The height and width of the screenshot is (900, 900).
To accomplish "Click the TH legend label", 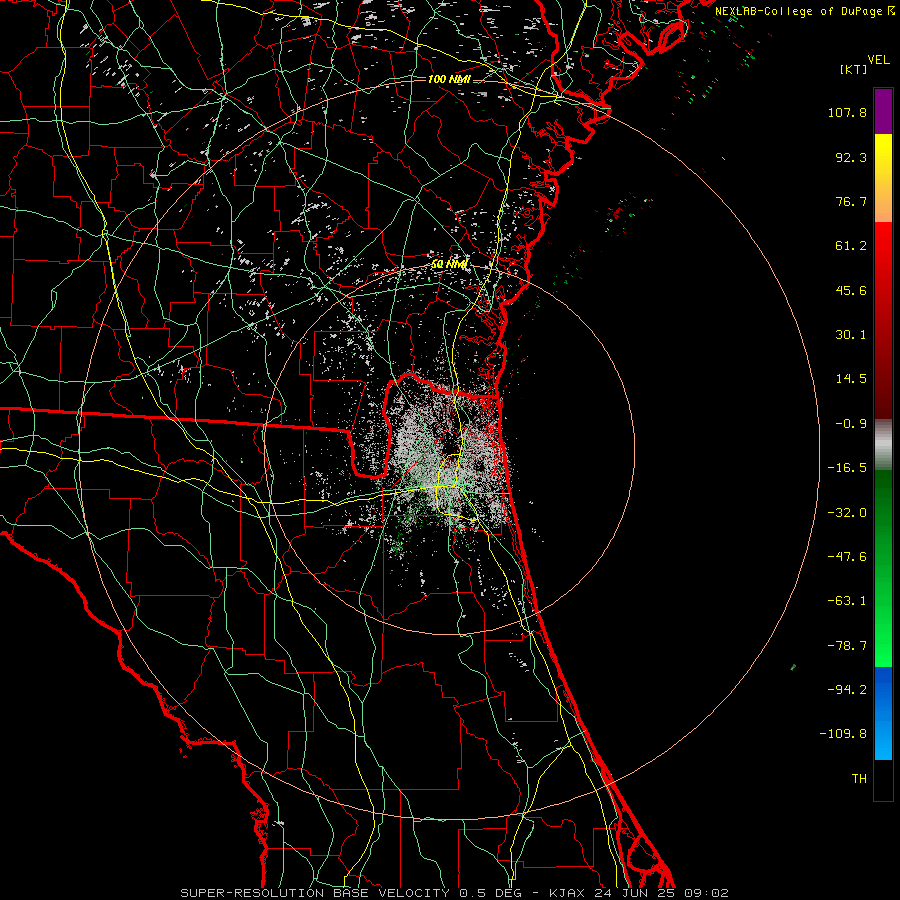I will click(859, 779).
